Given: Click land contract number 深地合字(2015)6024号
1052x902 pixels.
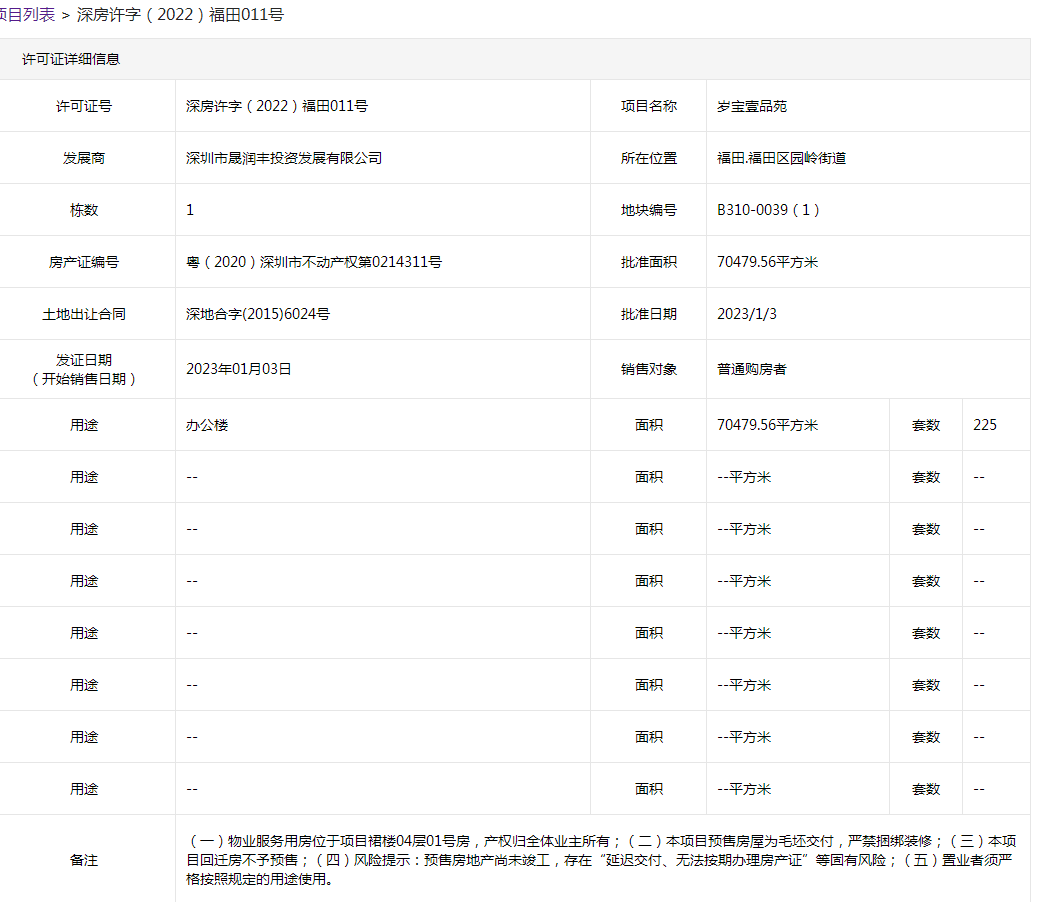Looking at the screenshot, I should point(258,314).
